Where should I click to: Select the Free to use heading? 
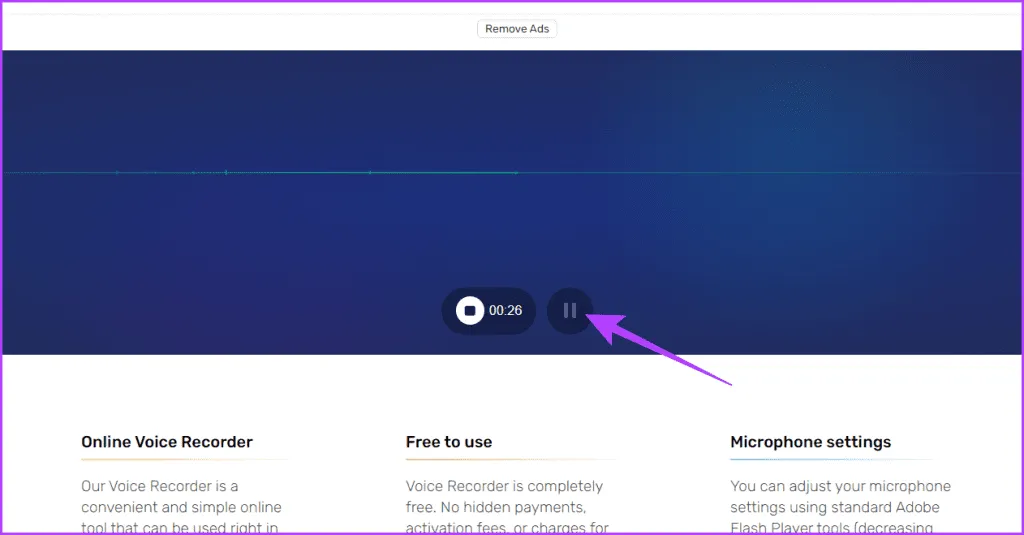click(x=449, y=442)
